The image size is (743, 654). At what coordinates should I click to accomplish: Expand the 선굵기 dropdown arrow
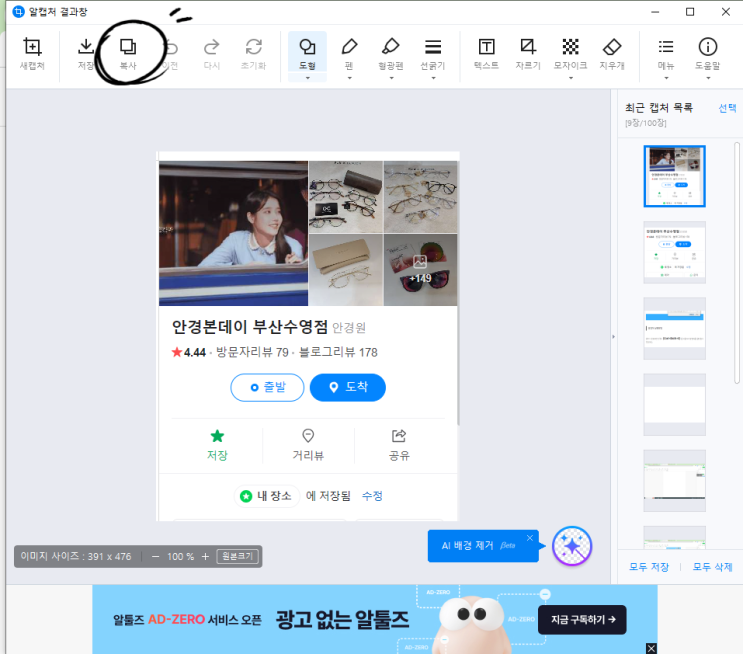click(x=433, y=78)
